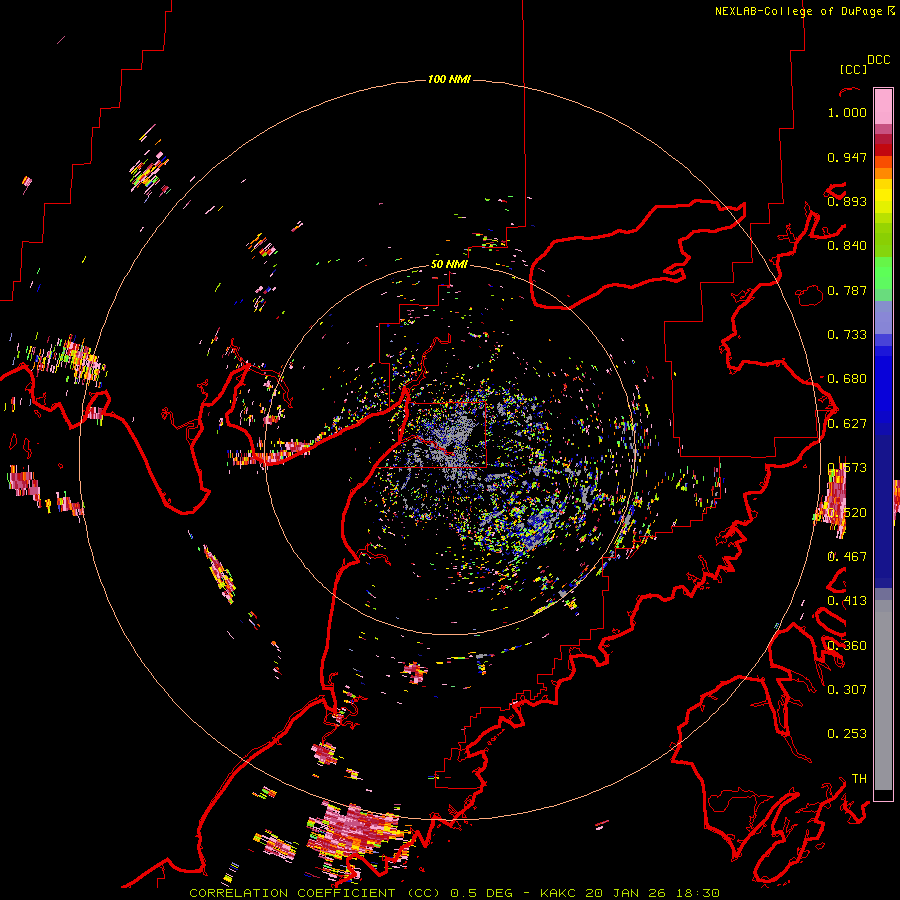
Task: Select the 0.360 scale value
Action: (847, 646)
